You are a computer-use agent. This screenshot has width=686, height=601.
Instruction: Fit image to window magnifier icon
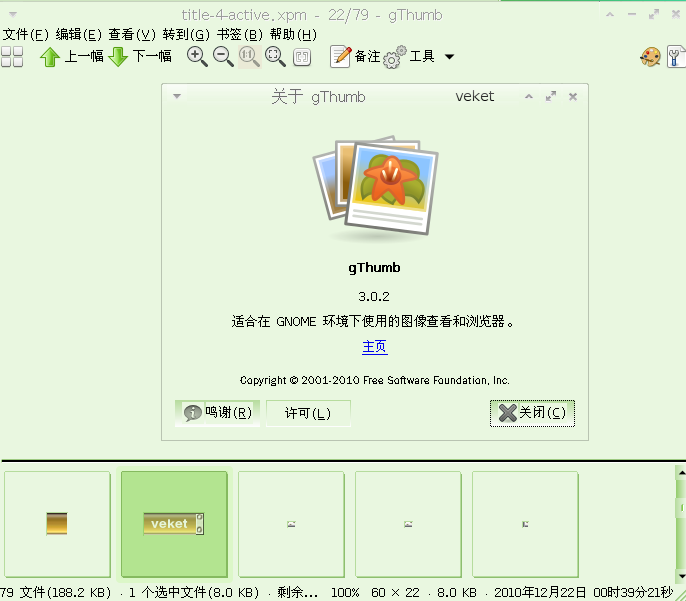click(276, 56)
